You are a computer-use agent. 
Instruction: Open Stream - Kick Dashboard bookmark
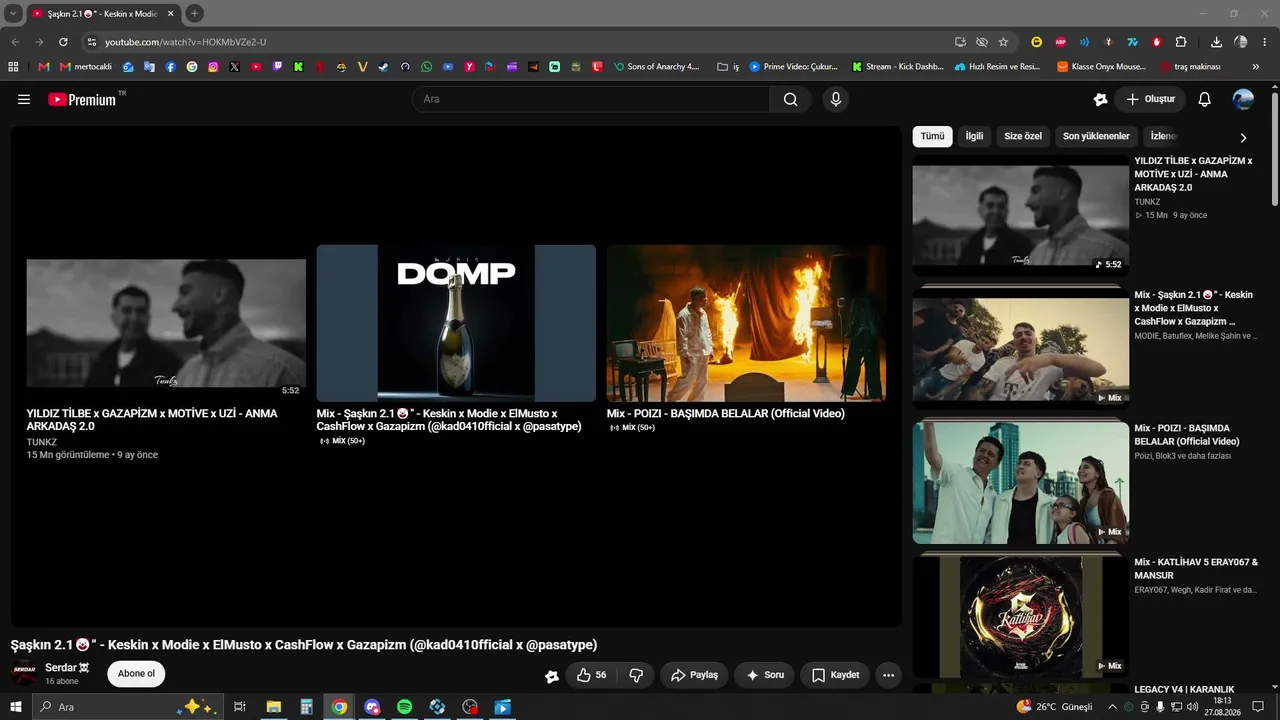pos(897,67)
